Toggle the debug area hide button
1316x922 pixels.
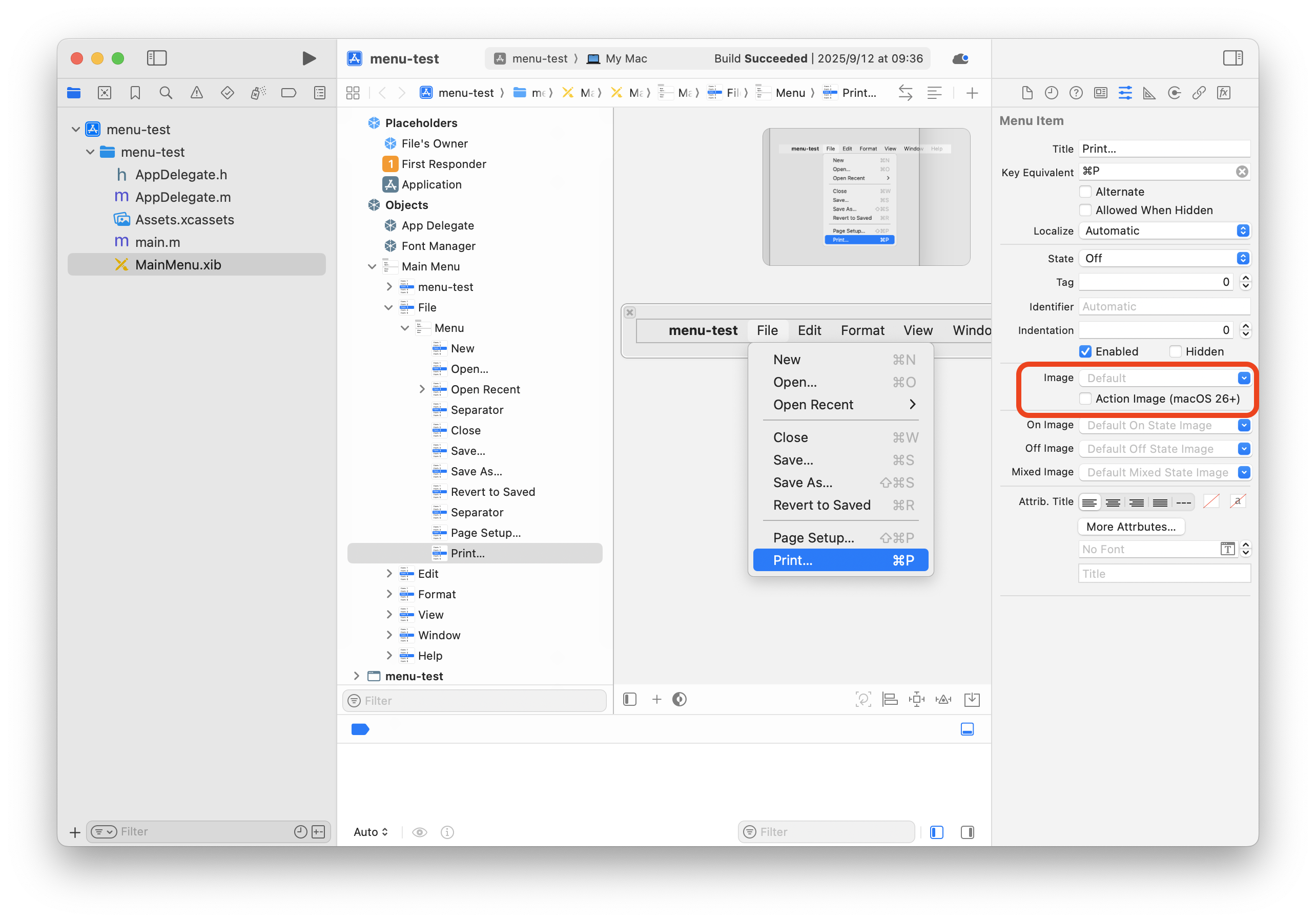[x=967, y=729]
